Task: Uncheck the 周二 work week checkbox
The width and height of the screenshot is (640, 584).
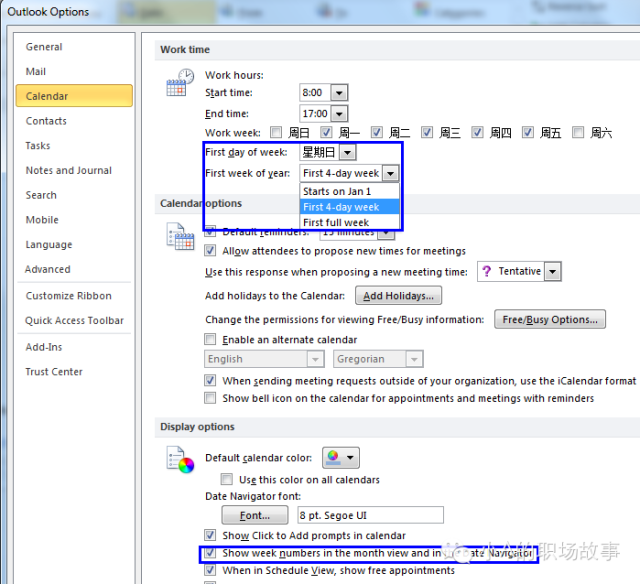Action: click(x=376, y=132)
